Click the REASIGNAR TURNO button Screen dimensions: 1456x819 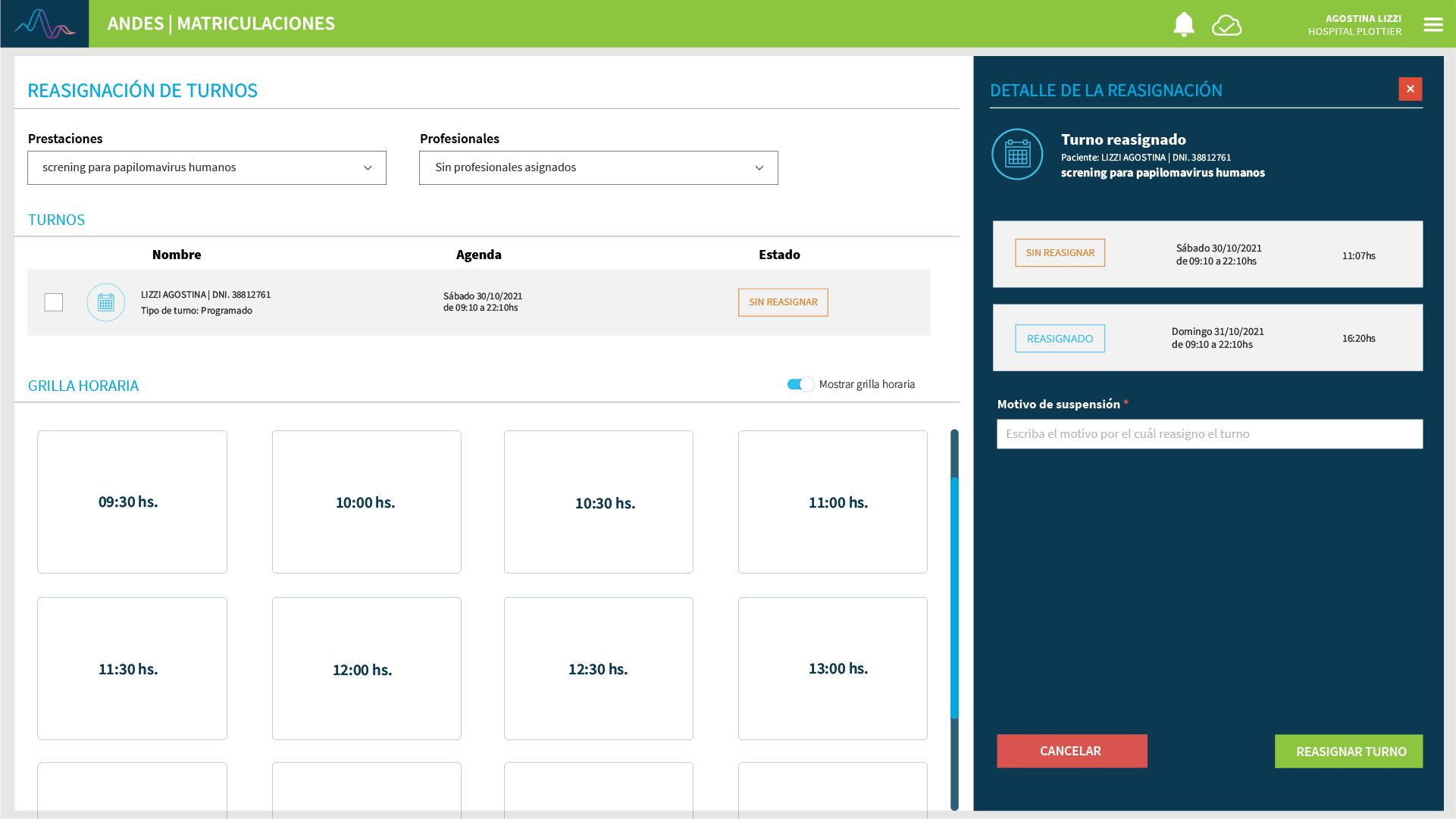coord(1348,751)
